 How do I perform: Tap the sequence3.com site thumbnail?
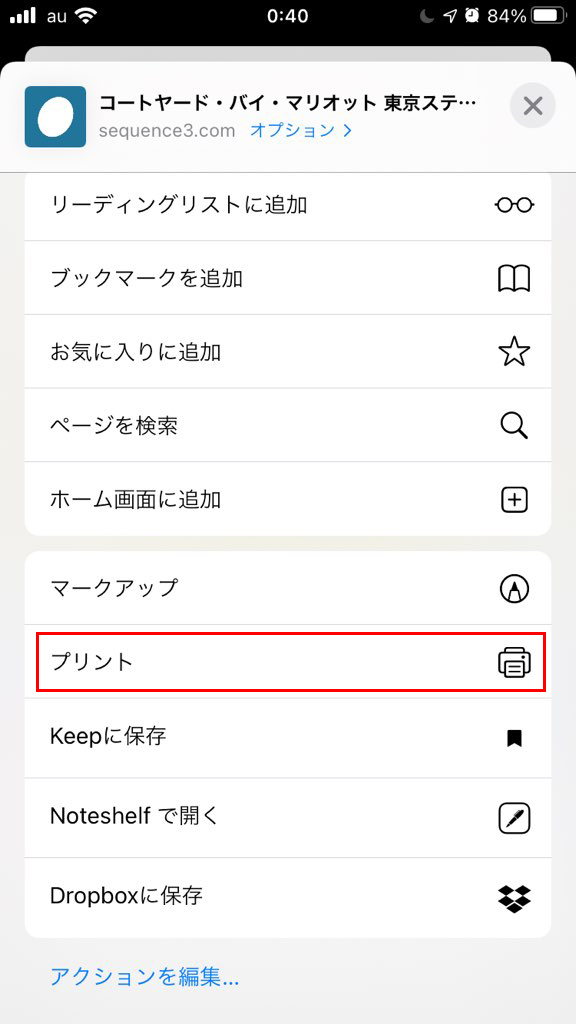56,116
